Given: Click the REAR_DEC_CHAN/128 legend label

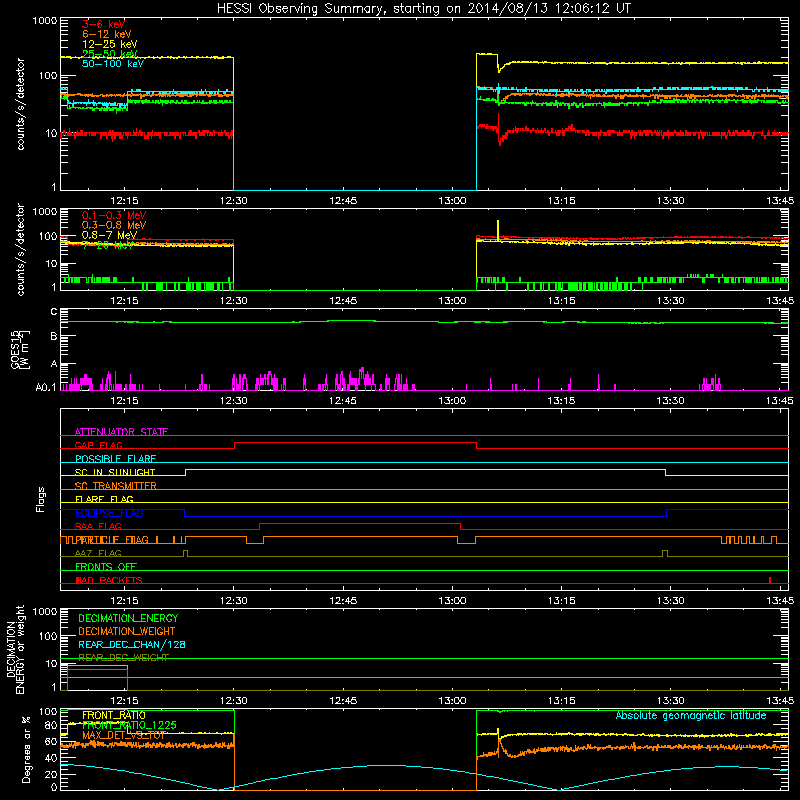Looking at the screenshot, I should (x=132, y=645).
